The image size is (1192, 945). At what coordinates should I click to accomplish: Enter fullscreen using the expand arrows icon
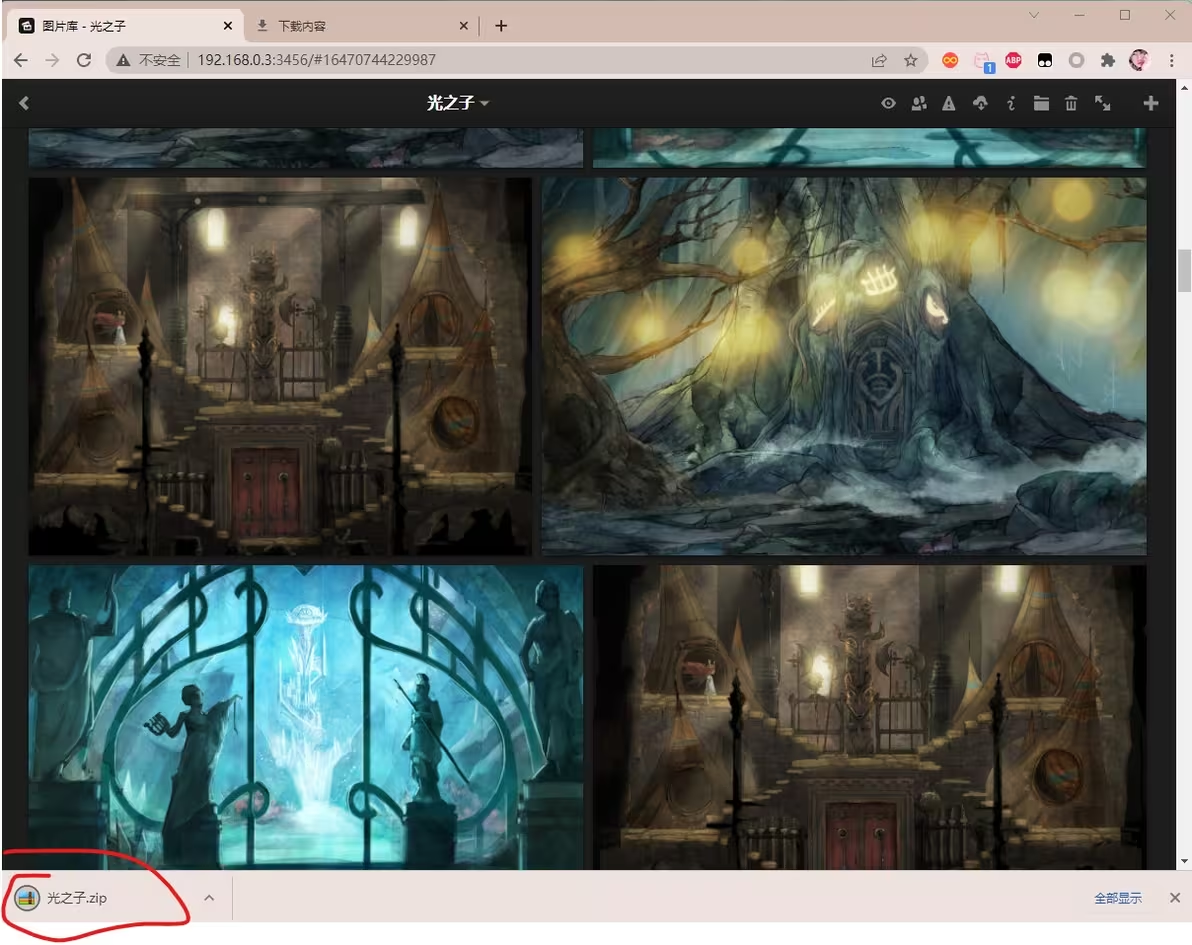pos(1103,103)
